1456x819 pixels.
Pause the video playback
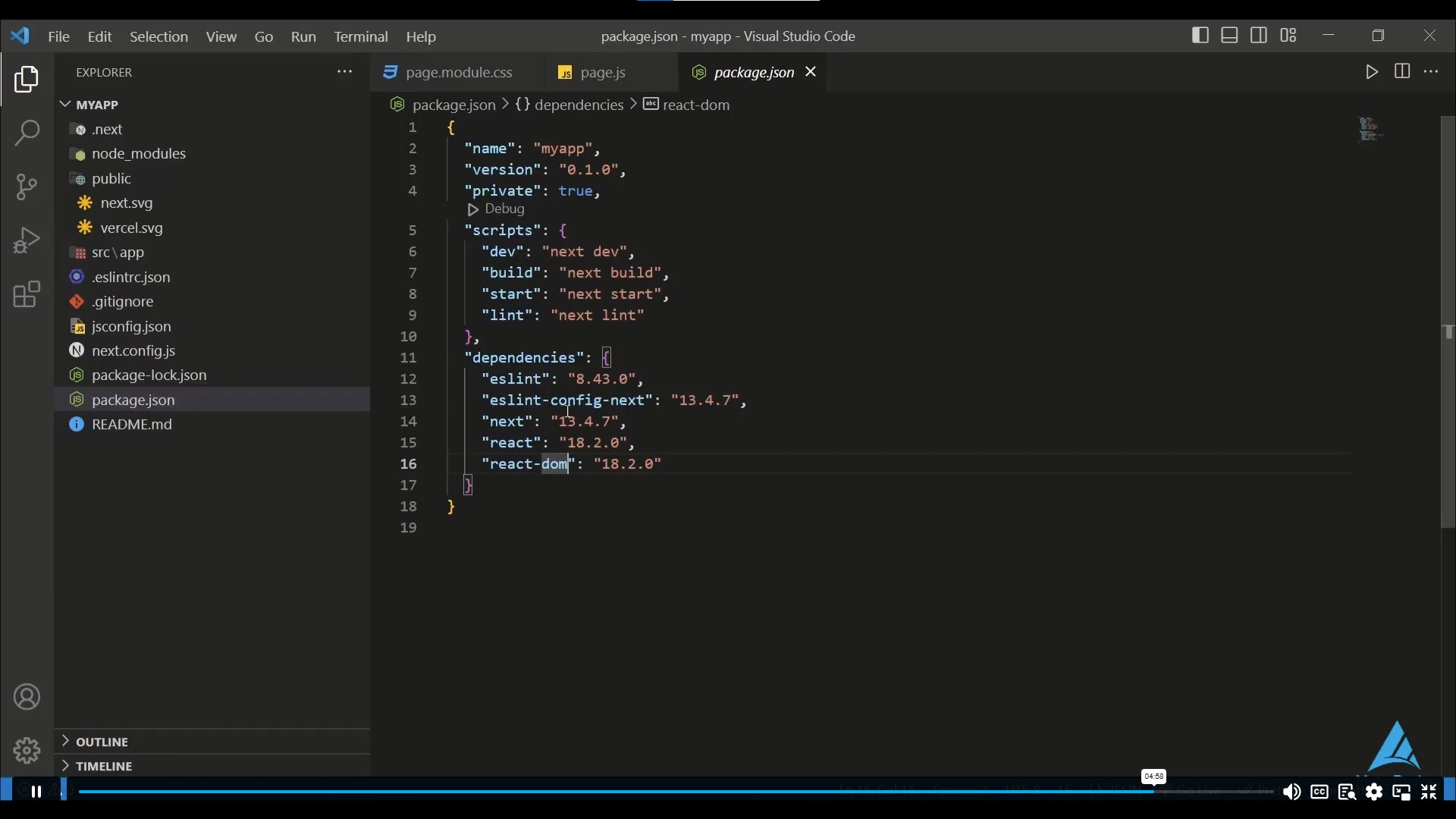(x=36, y=792)
